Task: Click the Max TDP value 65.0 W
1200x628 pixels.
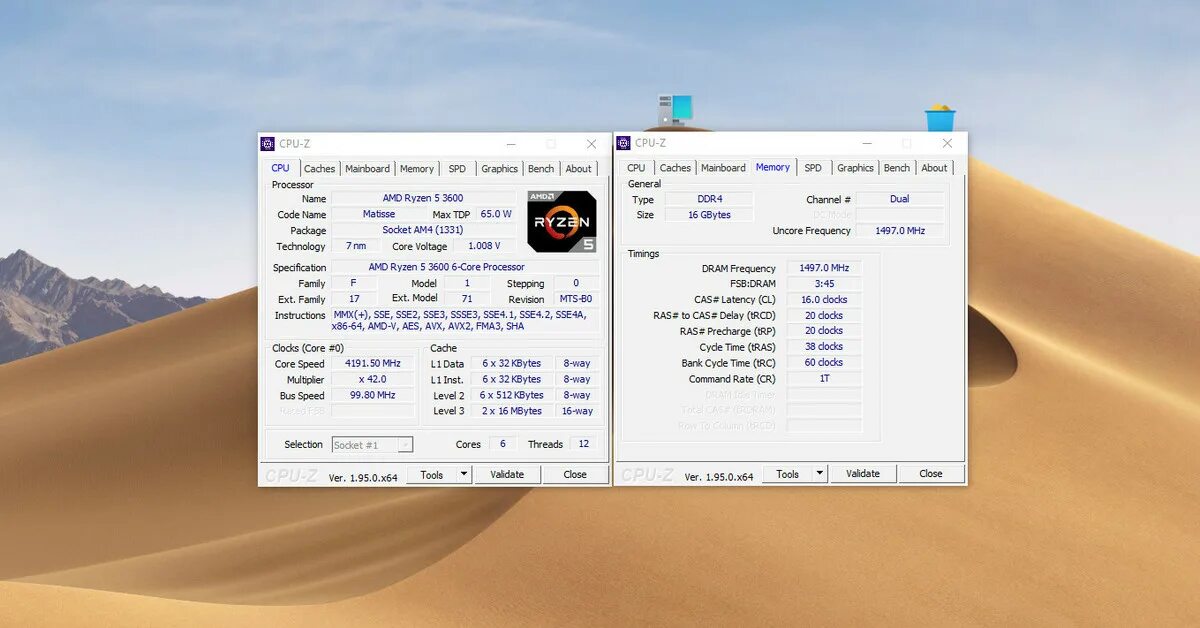Action: pos(496,214)
